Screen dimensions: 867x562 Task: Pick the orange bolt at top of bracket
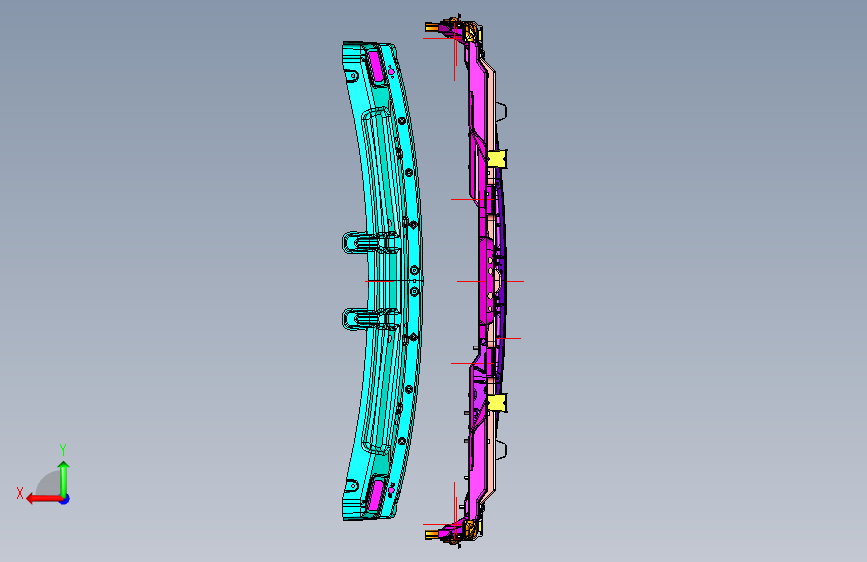[x=433, y=26]
